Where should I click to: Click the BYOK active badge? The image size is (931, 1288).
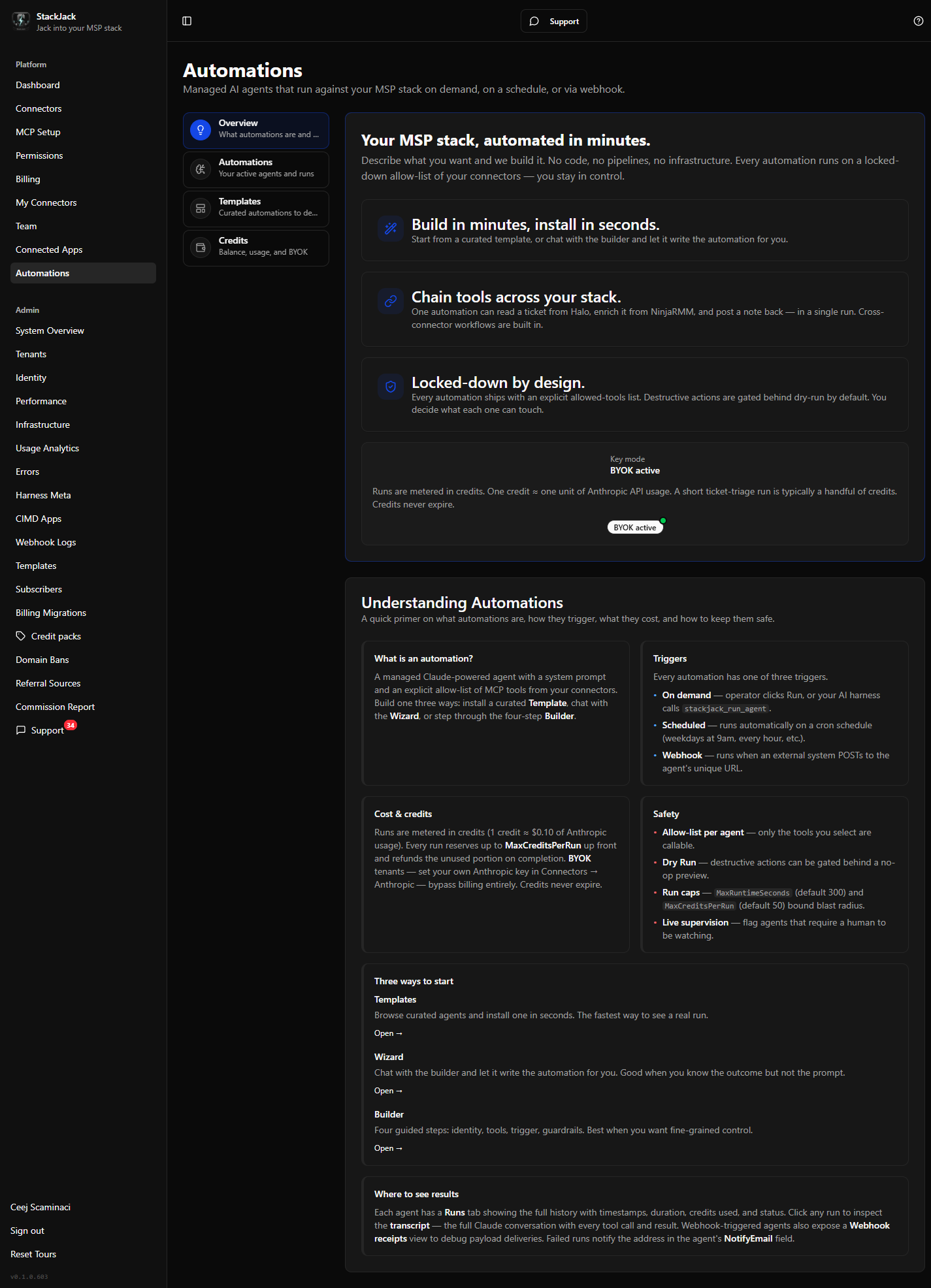point(635,527)
